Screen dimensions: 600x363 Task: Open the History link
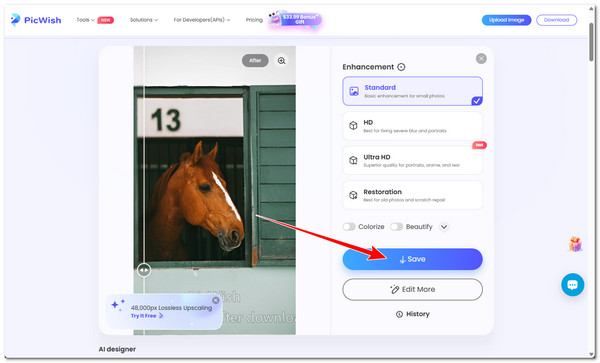click(x=412, y=314)
